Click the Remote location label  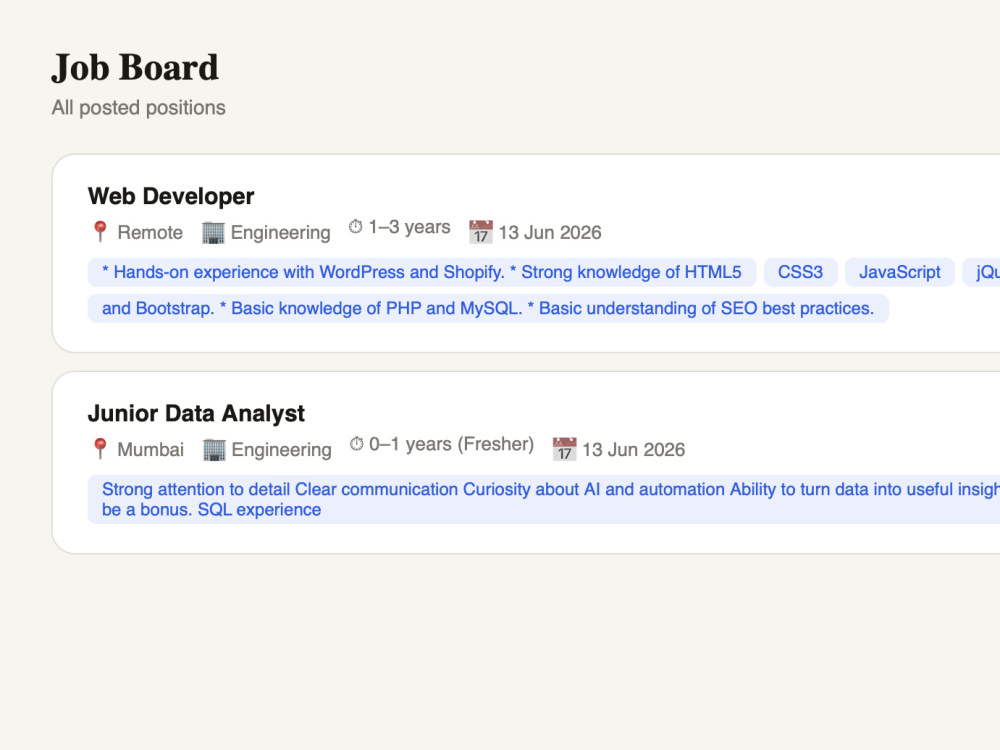click(x=150, y=233)
